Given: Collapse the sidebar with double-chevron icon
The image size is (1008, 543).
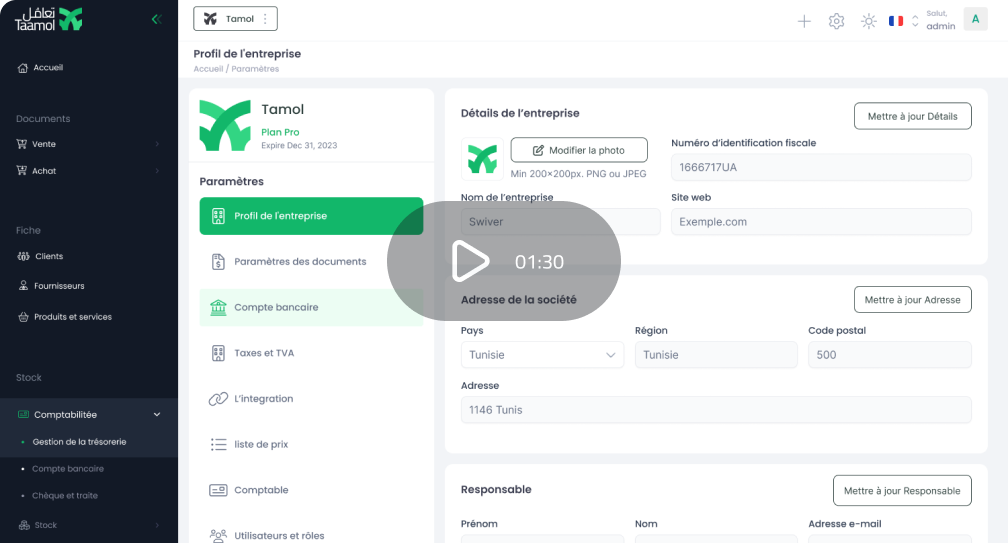Looking at the screenshot, I should (x=156, y=19).
